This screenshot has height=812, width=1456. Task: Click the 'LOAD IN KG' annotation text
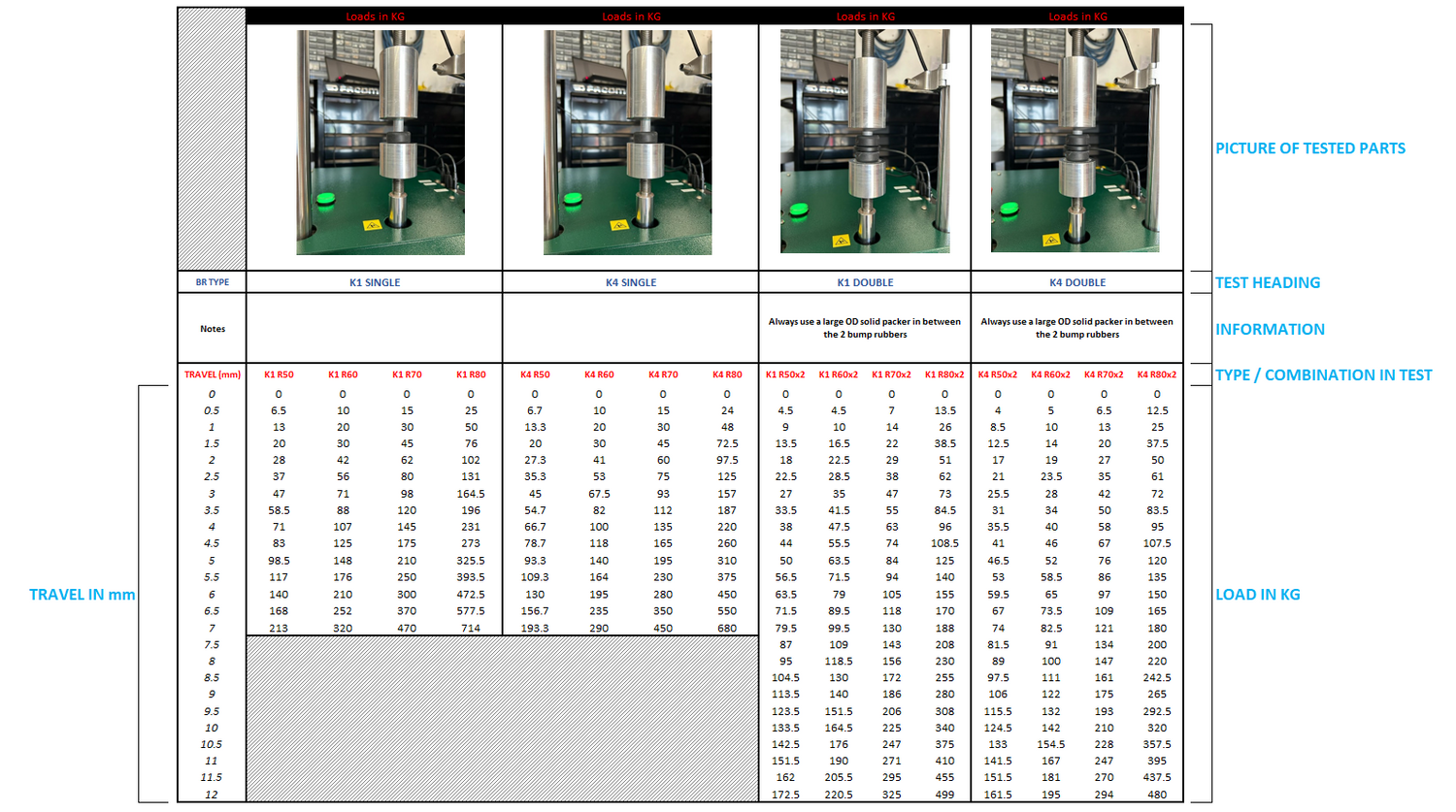[x=1257, y=595]
